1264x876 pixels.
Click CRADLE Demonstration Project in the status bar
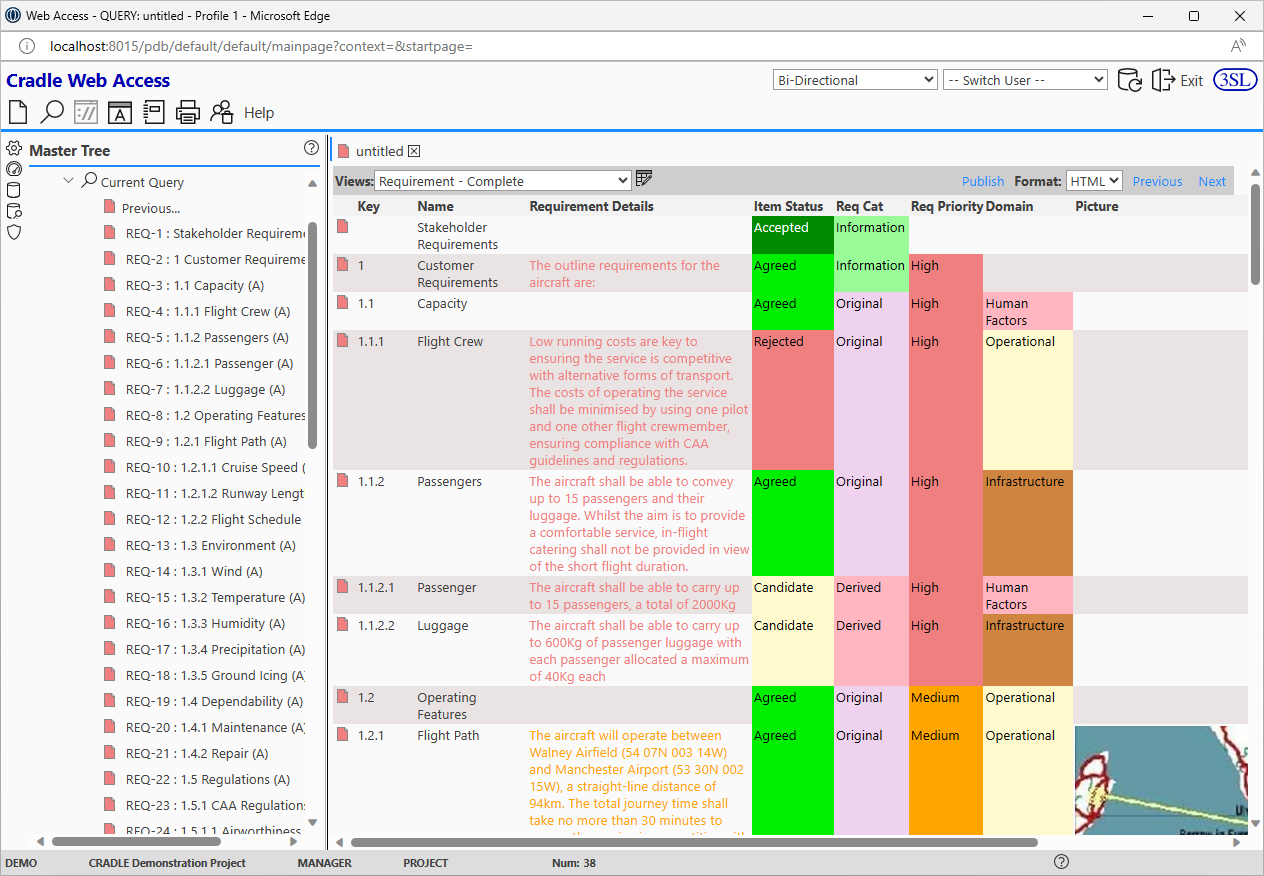pyautogui.click(x=167, y=863)
